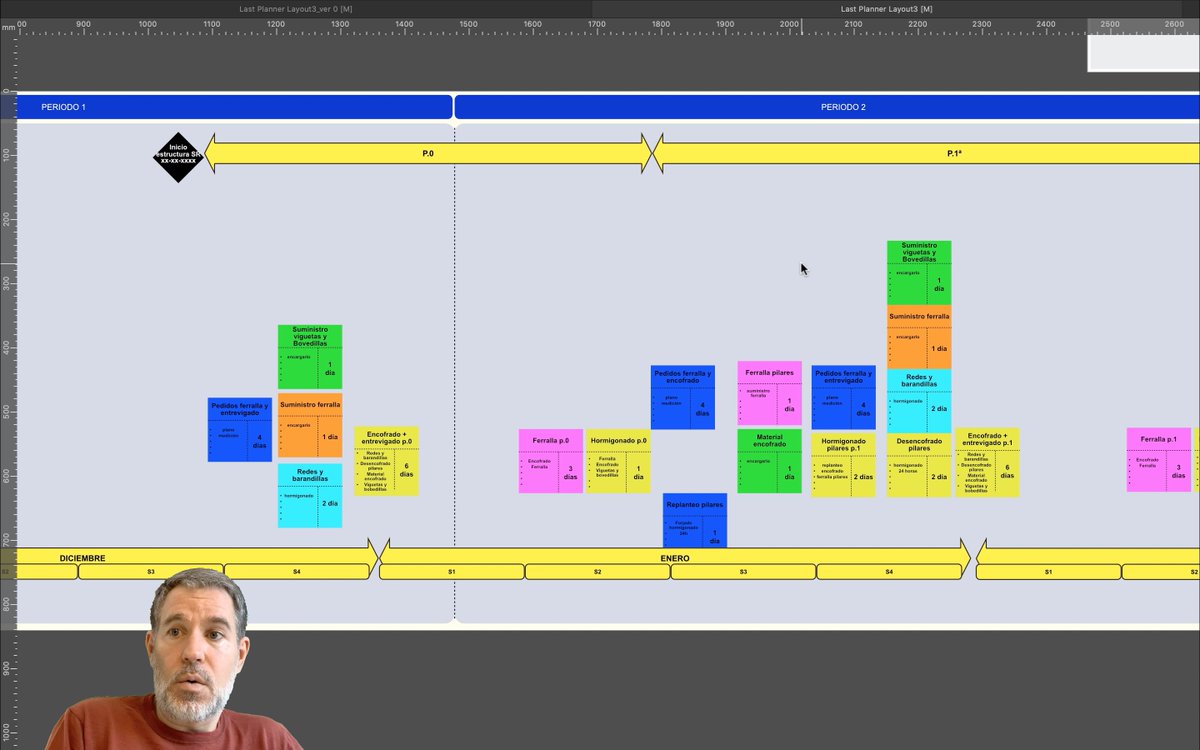Select the blue Replanteo pilares card
1200x750 pixels.
pos(695,520)
